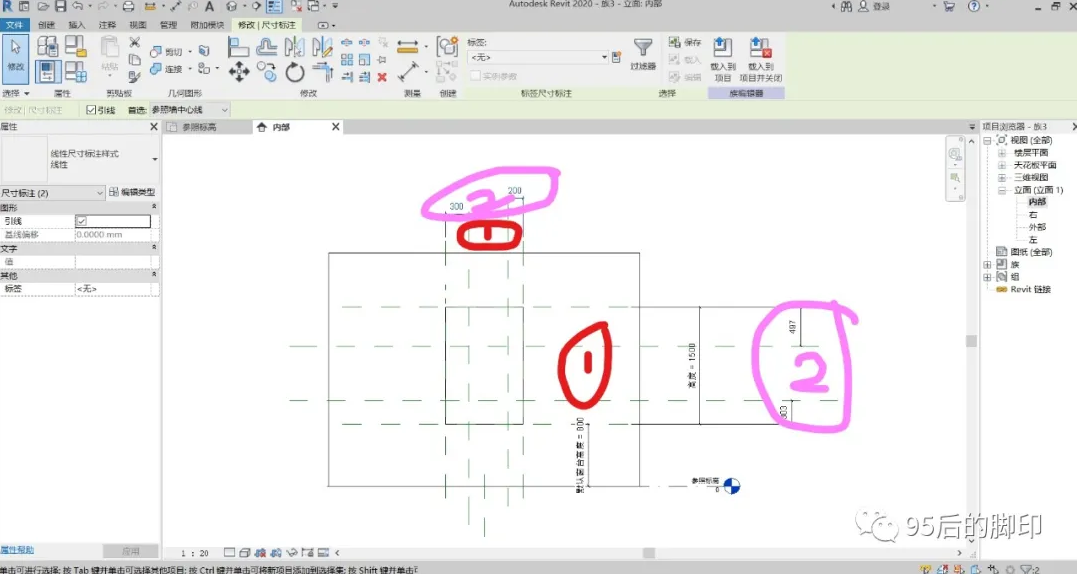Expand the 选择 panel dropdown arrow
Screen dimensions: 1077x574
coord(27,93)
